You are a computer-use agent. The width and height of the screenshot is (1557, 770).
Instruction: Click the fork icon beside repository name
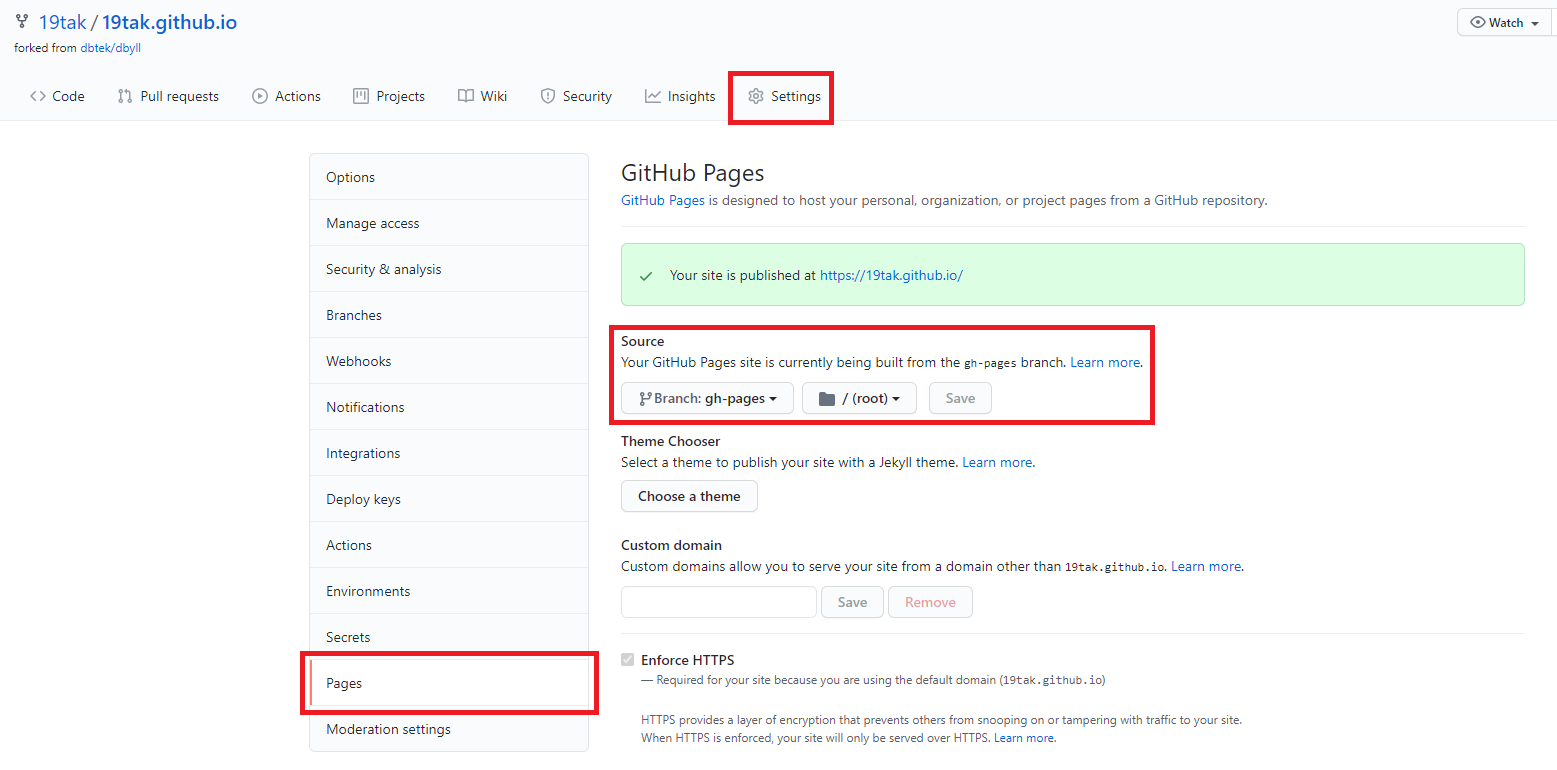click(x=22, y=21)
